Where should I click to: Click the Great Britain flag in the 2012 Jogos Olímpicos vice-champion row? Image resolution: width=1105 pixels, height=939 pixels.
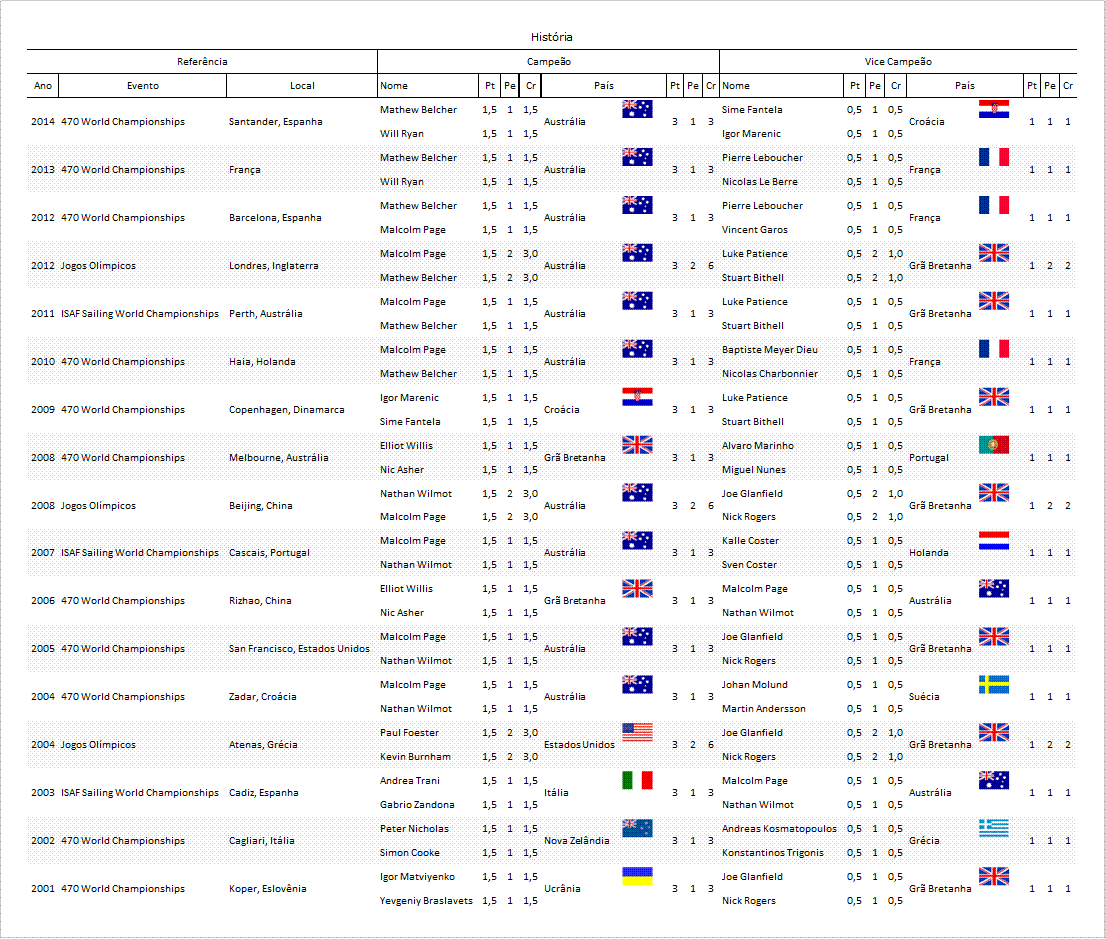994,252
